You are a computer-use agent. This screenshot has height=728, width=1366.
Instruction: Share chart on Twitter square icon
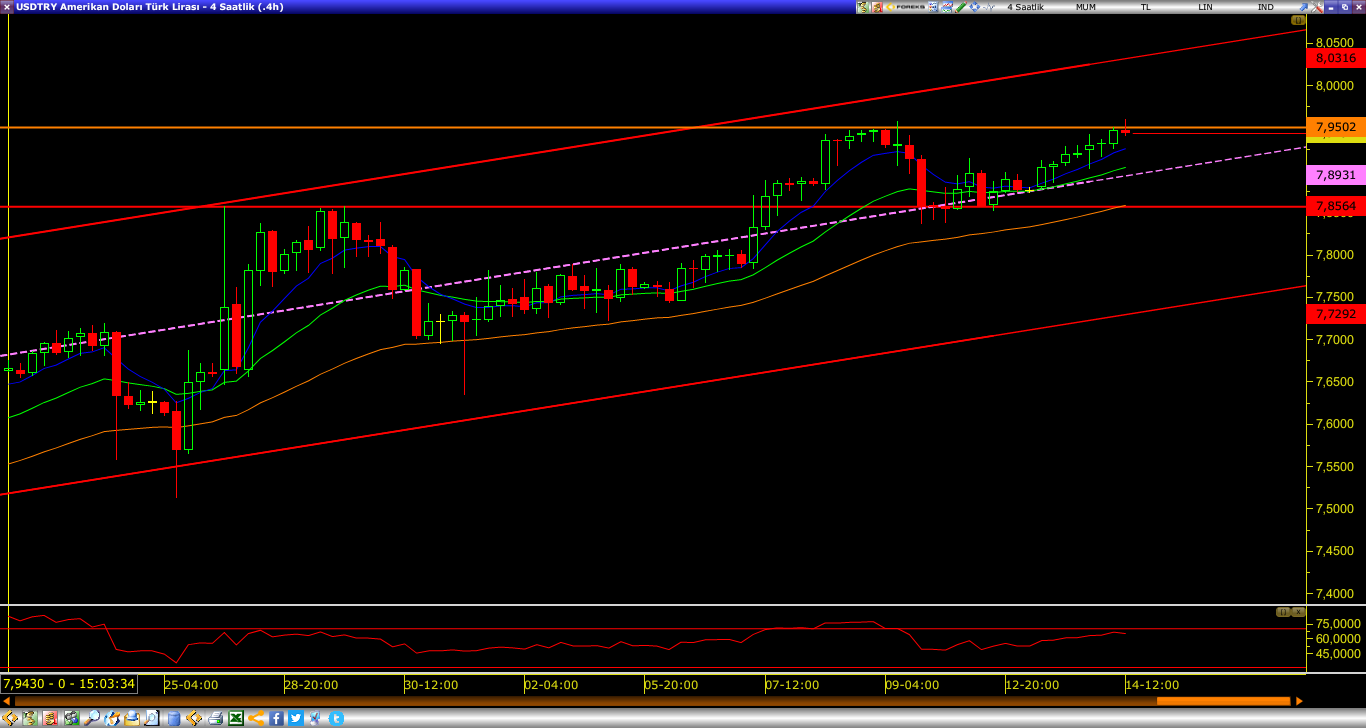click(296, 718)
